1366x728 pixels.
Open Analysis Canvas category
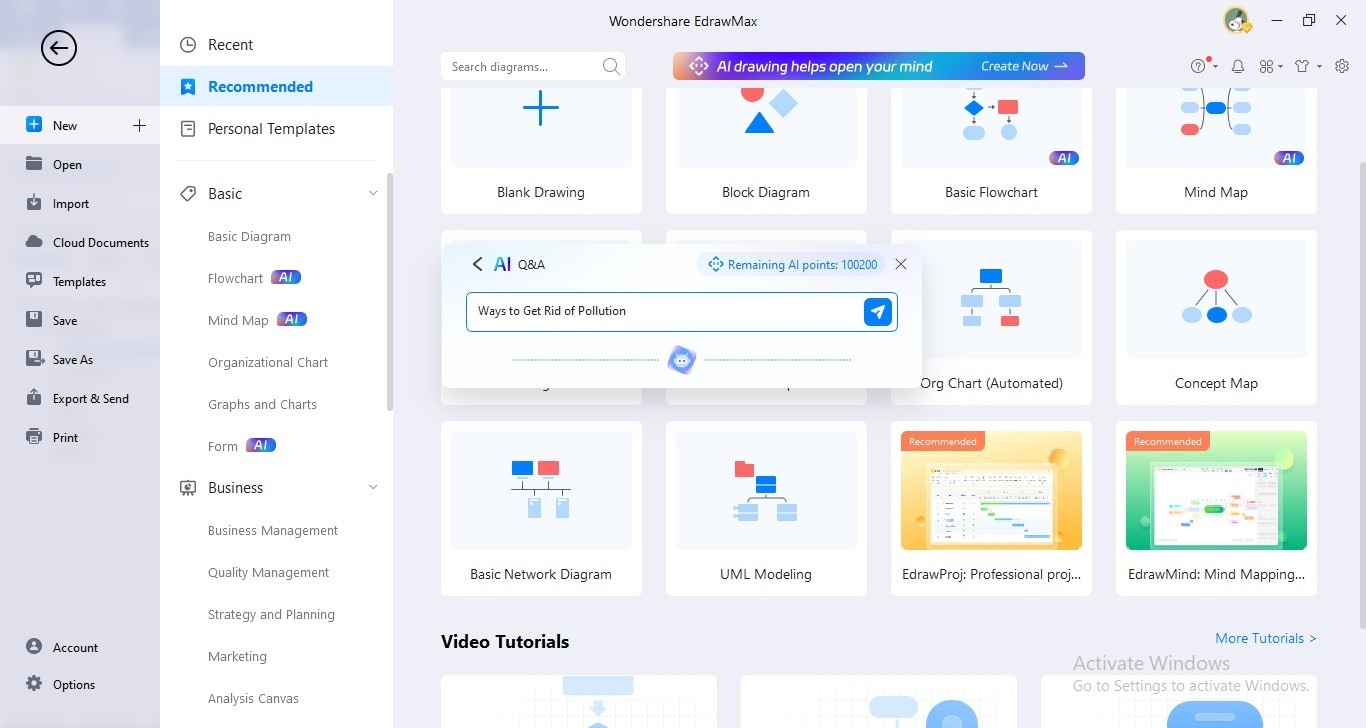pos(253,698)
